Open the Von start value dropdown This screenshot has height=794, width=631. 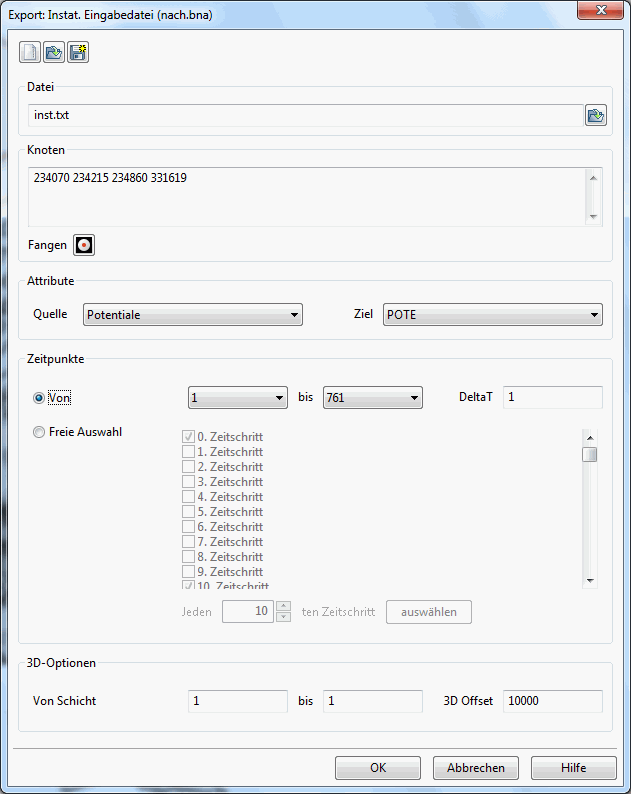click(x=238, y=398)
